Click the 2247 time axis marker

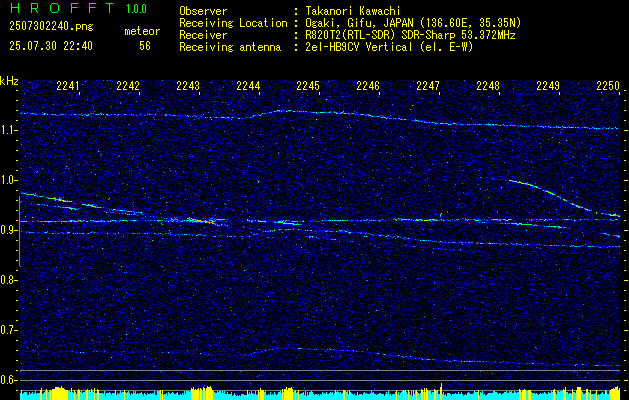pos(428,86)
